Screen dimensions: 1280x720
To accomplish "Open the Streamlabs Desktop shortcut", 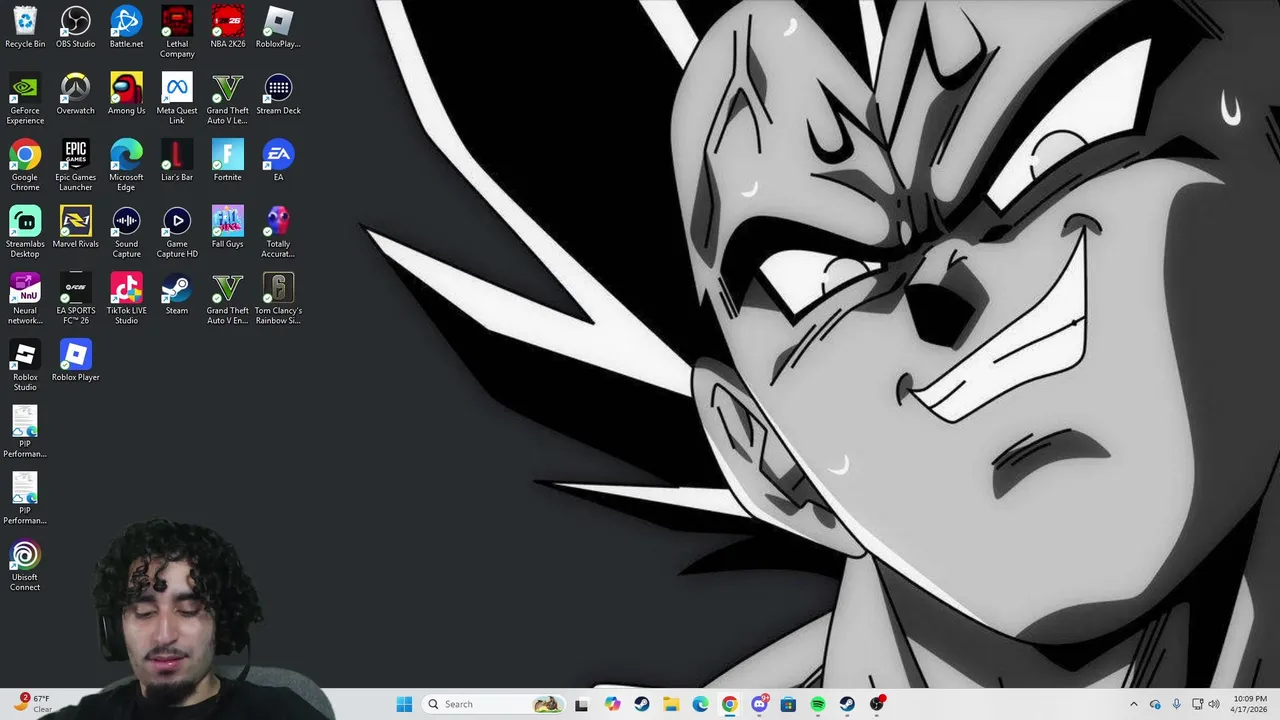I will (x=25, y=232).
